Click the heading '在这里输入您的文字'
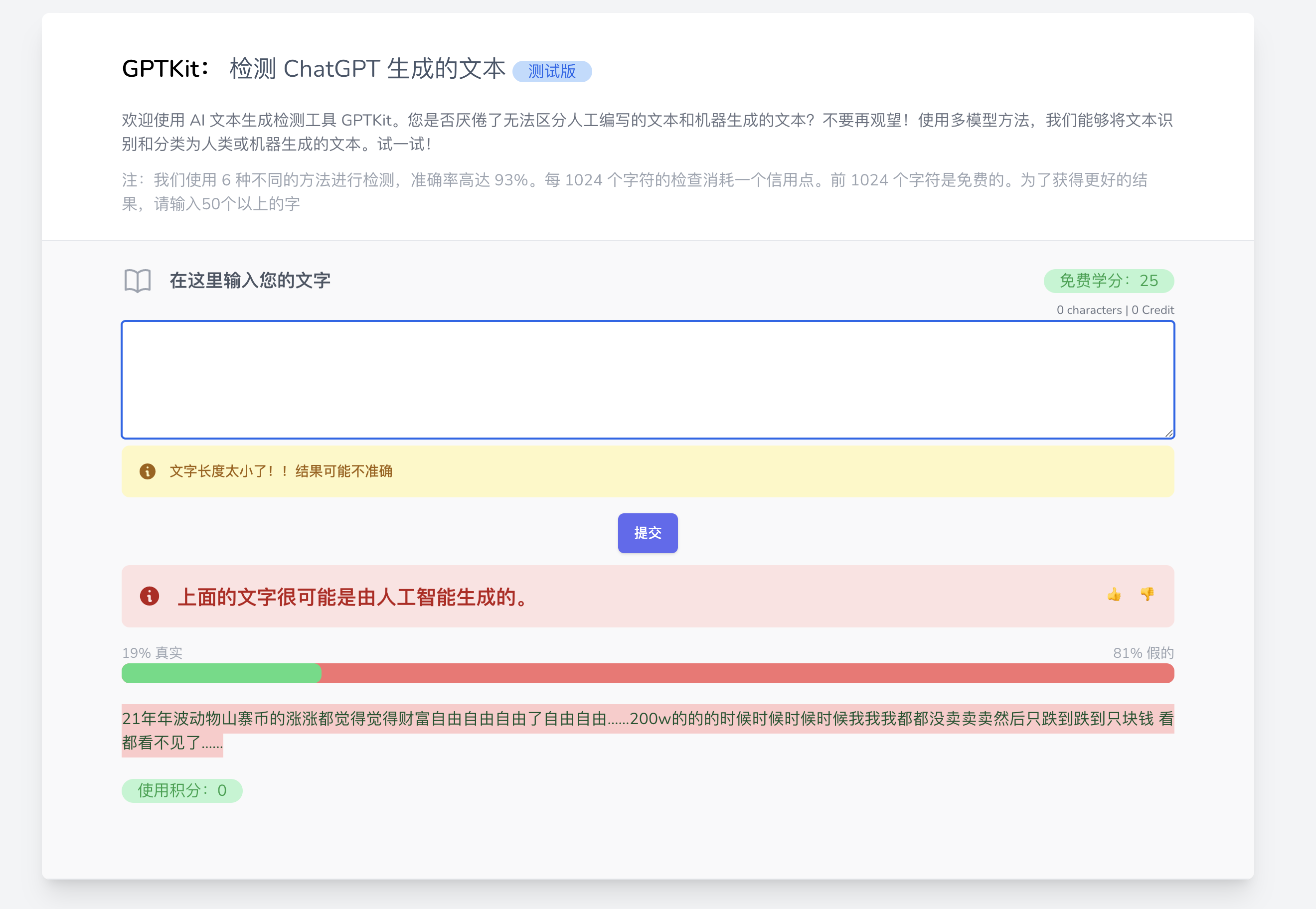Screen dimensions: 1316x909 click(x=250, y=281)
